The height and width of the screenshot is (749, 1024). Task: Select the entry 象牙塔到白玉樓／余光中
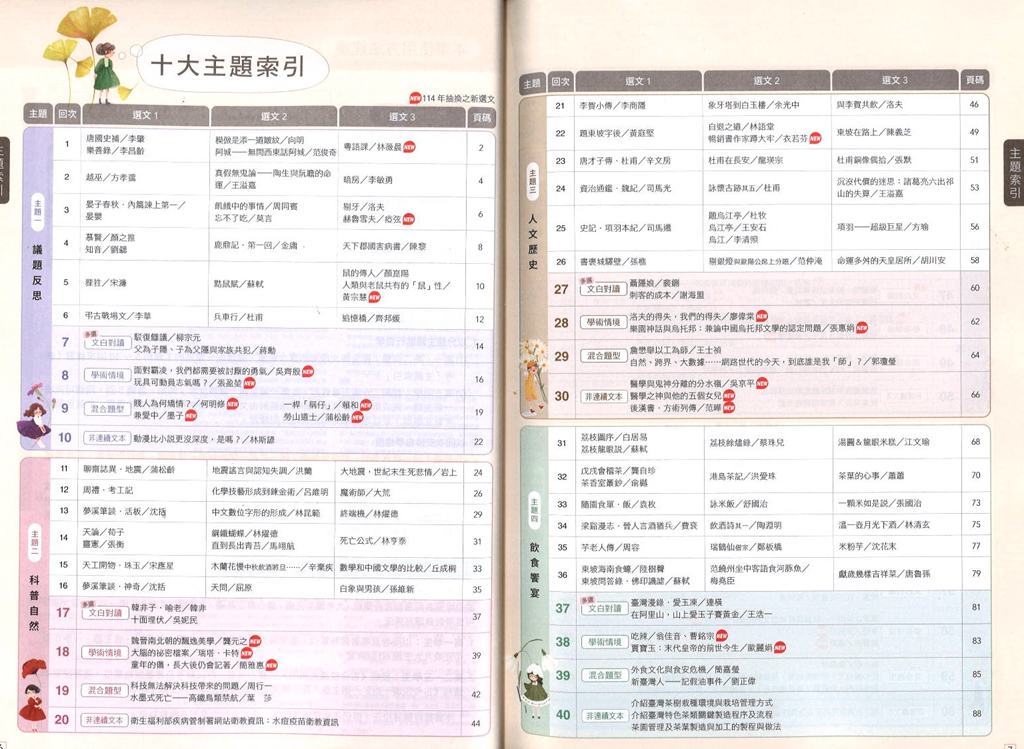[753, 104]
